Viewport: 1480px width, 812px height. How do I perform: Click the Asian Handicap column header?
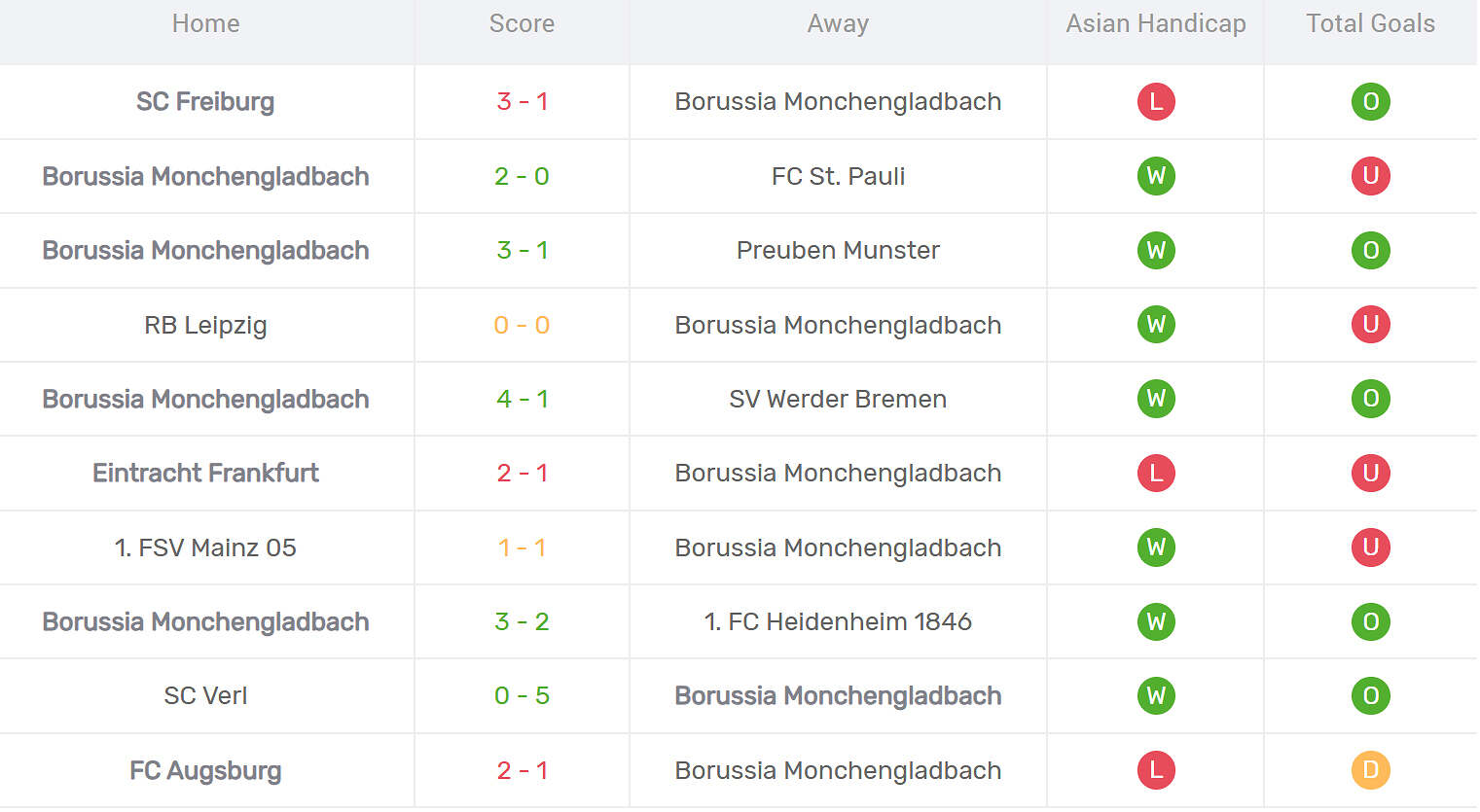[1155, 24]
